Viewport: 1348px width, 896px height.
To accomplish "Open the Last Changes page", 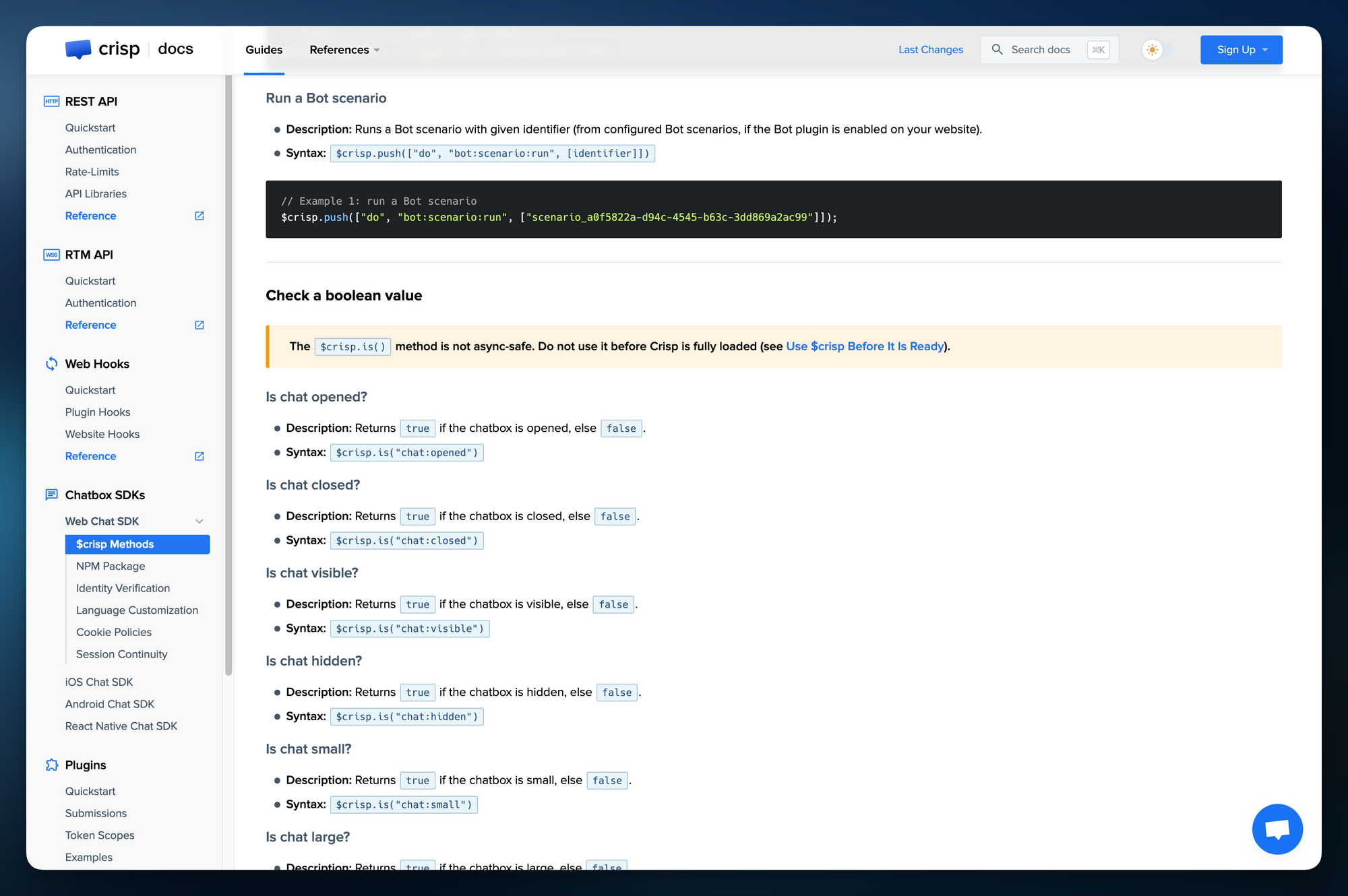I will click(x=931, y=49).
